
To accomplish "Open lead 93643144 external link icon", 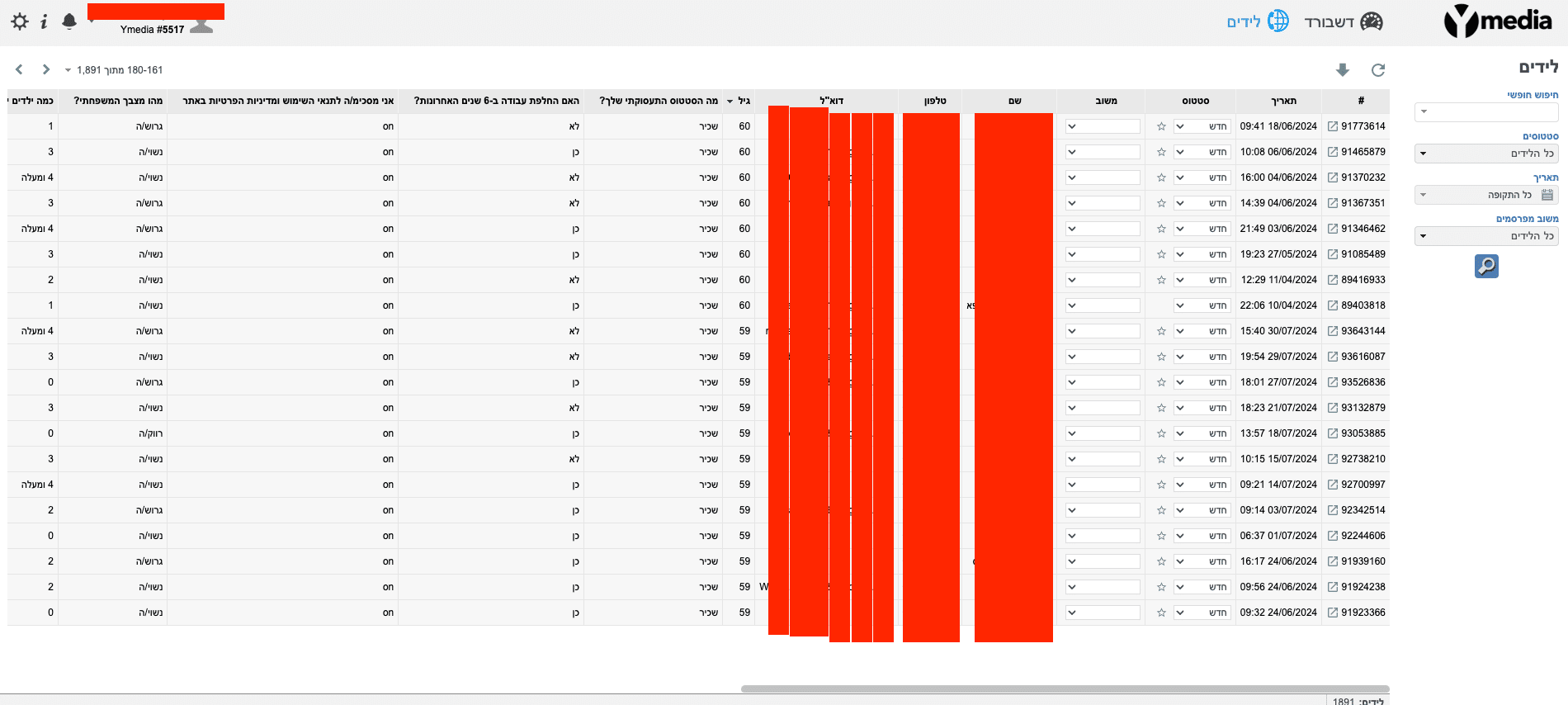I will [1333, 331].
